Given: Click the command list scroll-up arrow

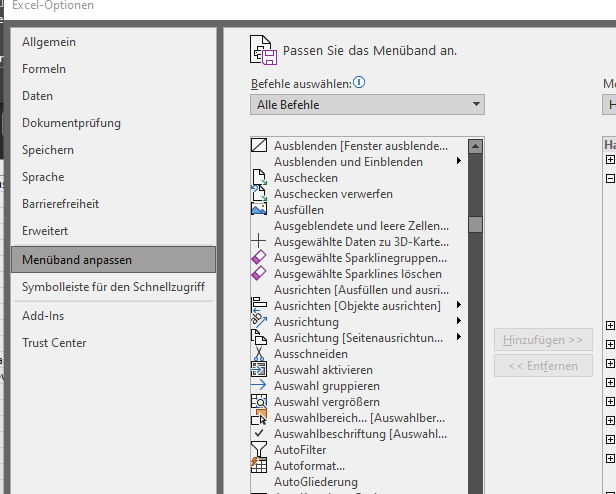Looking at the screenshot, I should tap(475, 147).
